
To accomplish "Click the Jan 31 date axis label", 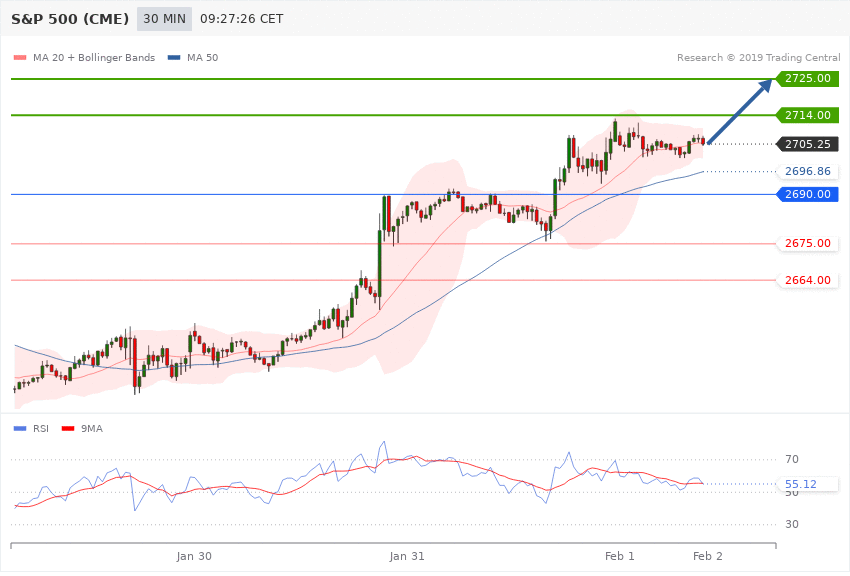I will 407,556.
